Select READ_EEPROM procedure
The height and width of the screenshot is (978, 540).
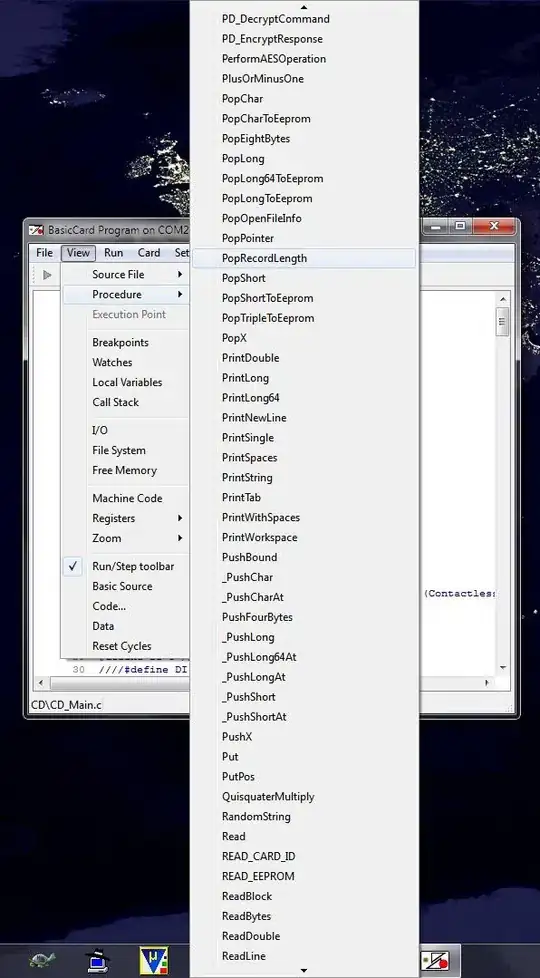(x=304, y=876)
